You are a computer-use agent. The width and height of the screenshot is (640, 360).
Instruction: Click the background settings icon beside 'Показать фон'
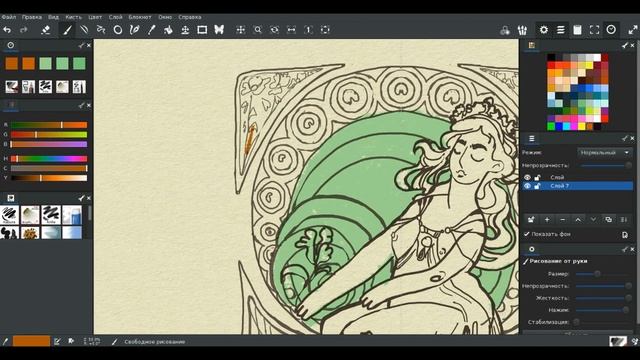pyautogui.click(x=625, y=235)
